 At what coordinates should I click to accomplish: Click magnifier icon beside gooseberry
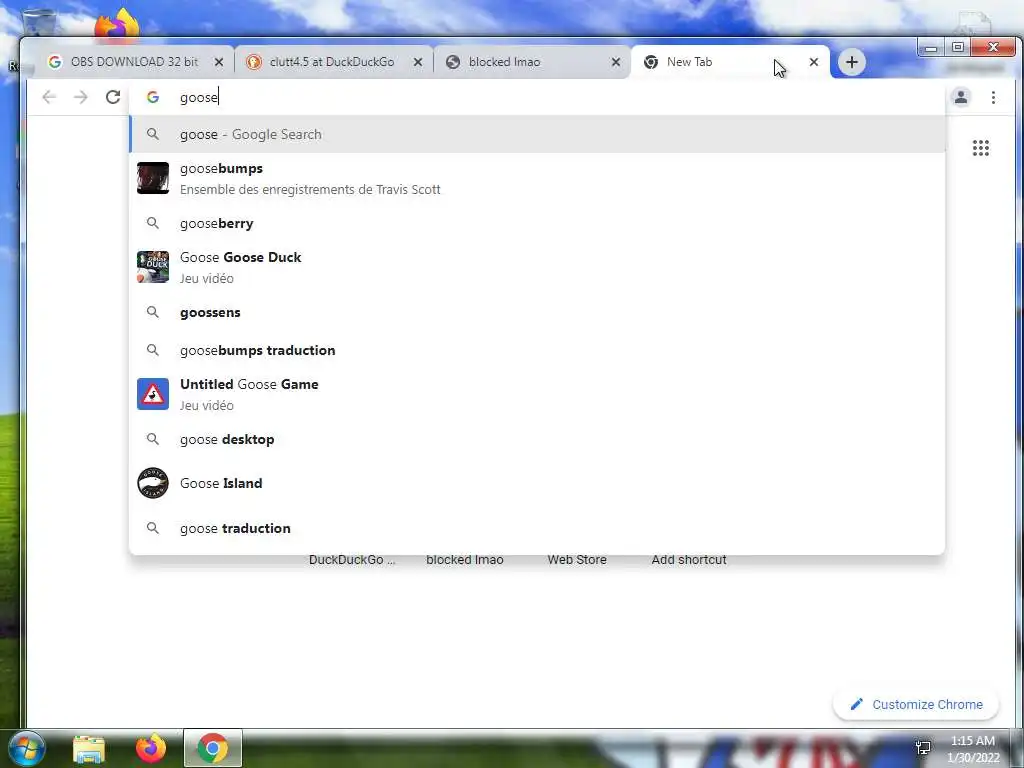[153, 223]
